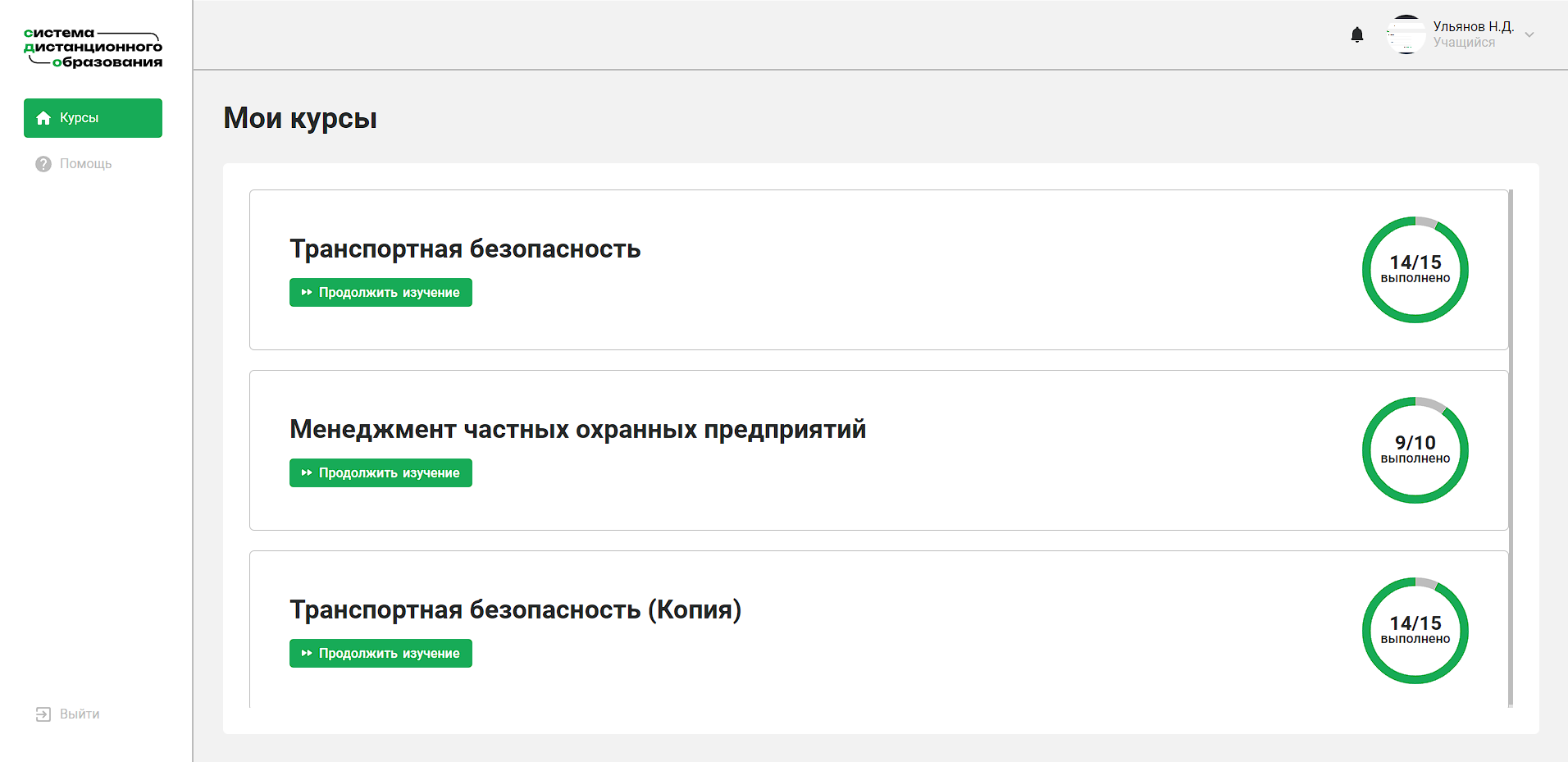Click the notification bell icon
The height and width of the screenshot is (762, 1568).
tap(1357, 34)
